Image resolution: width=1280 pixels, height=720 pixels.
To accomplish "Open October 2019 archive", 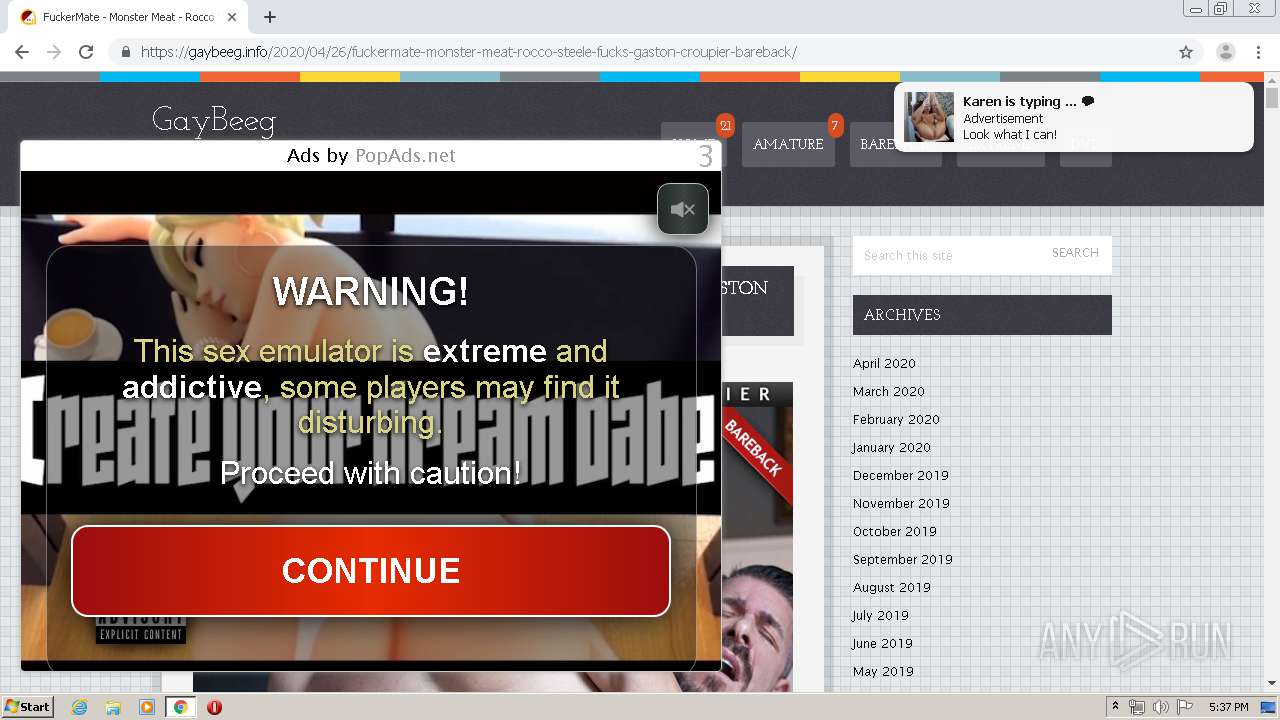I will (x=895, y=531).
